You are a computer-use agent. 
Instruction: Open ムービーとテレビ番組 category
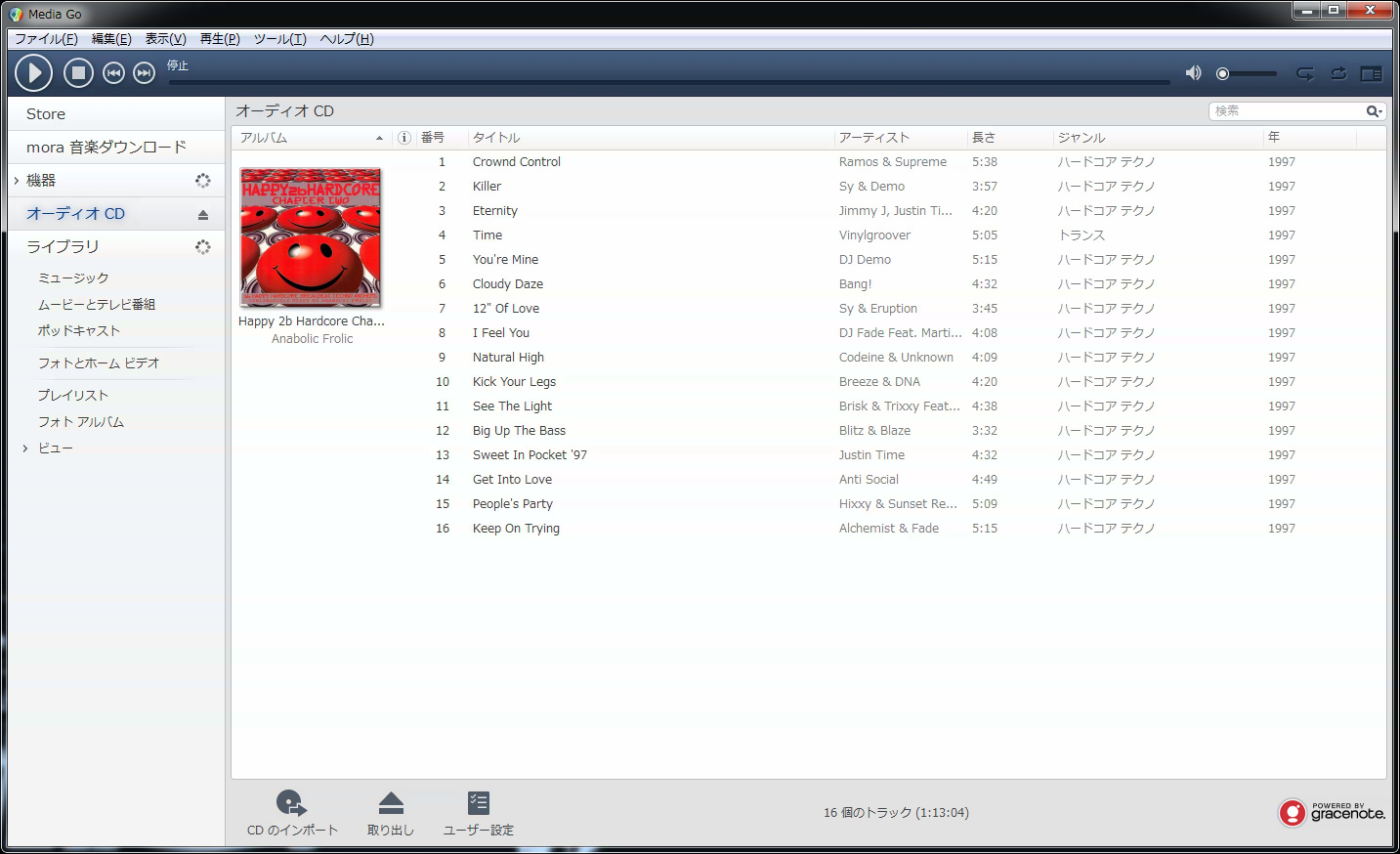click(x=97, y=305)
